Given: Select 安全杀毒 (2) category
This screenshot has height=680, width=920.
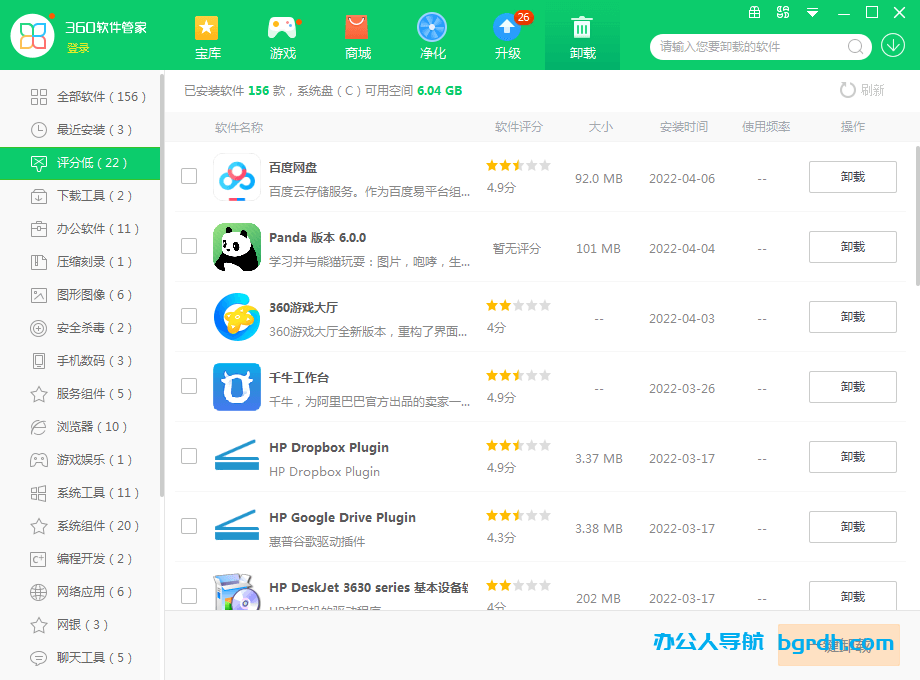Looking at the screenshot, I should pyautogui.click(x=80, y=328).
